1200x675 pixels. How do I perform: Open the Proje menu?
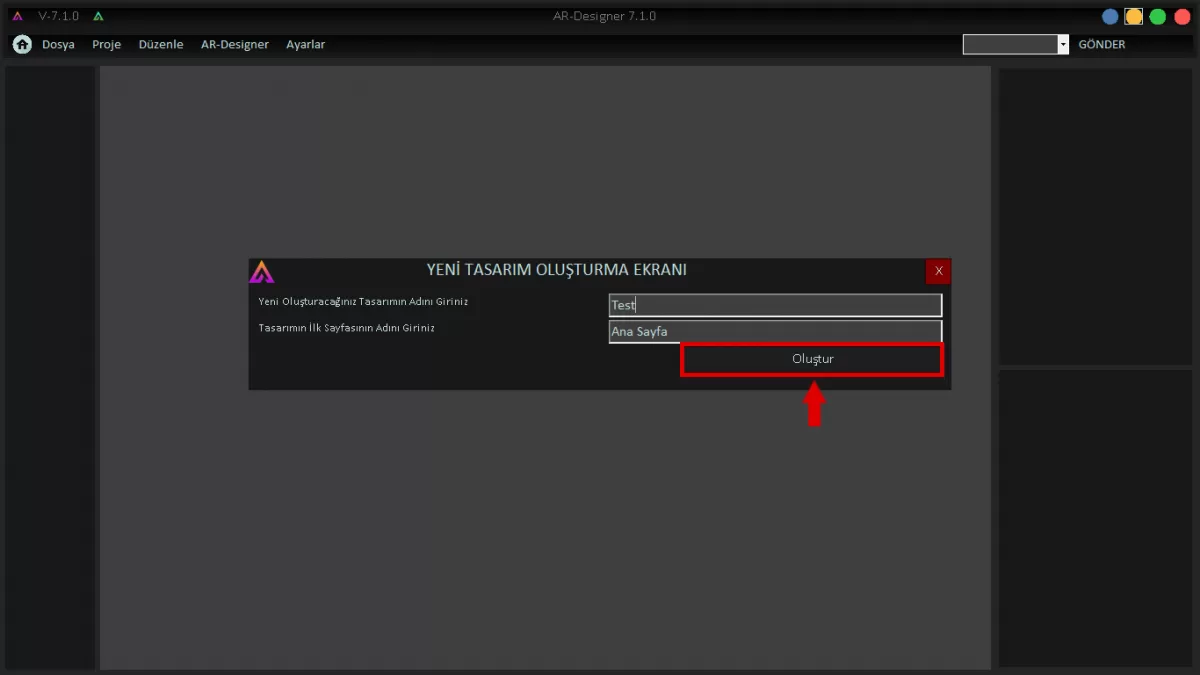click(106, 45)
